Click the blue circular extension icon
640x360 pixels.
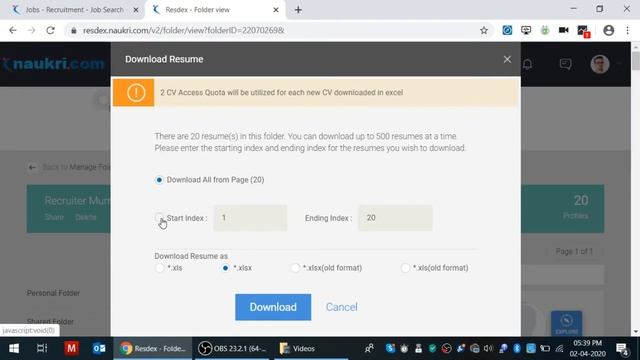point(507,30)
